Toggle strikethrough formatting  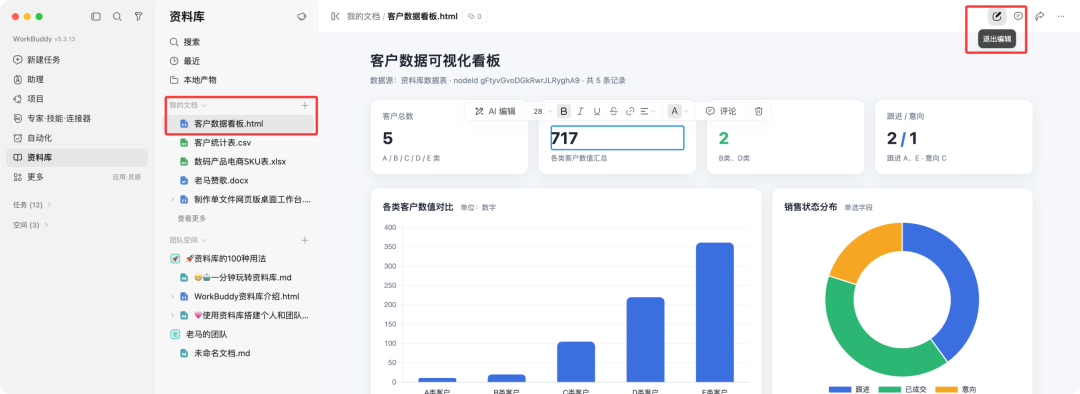614,111
